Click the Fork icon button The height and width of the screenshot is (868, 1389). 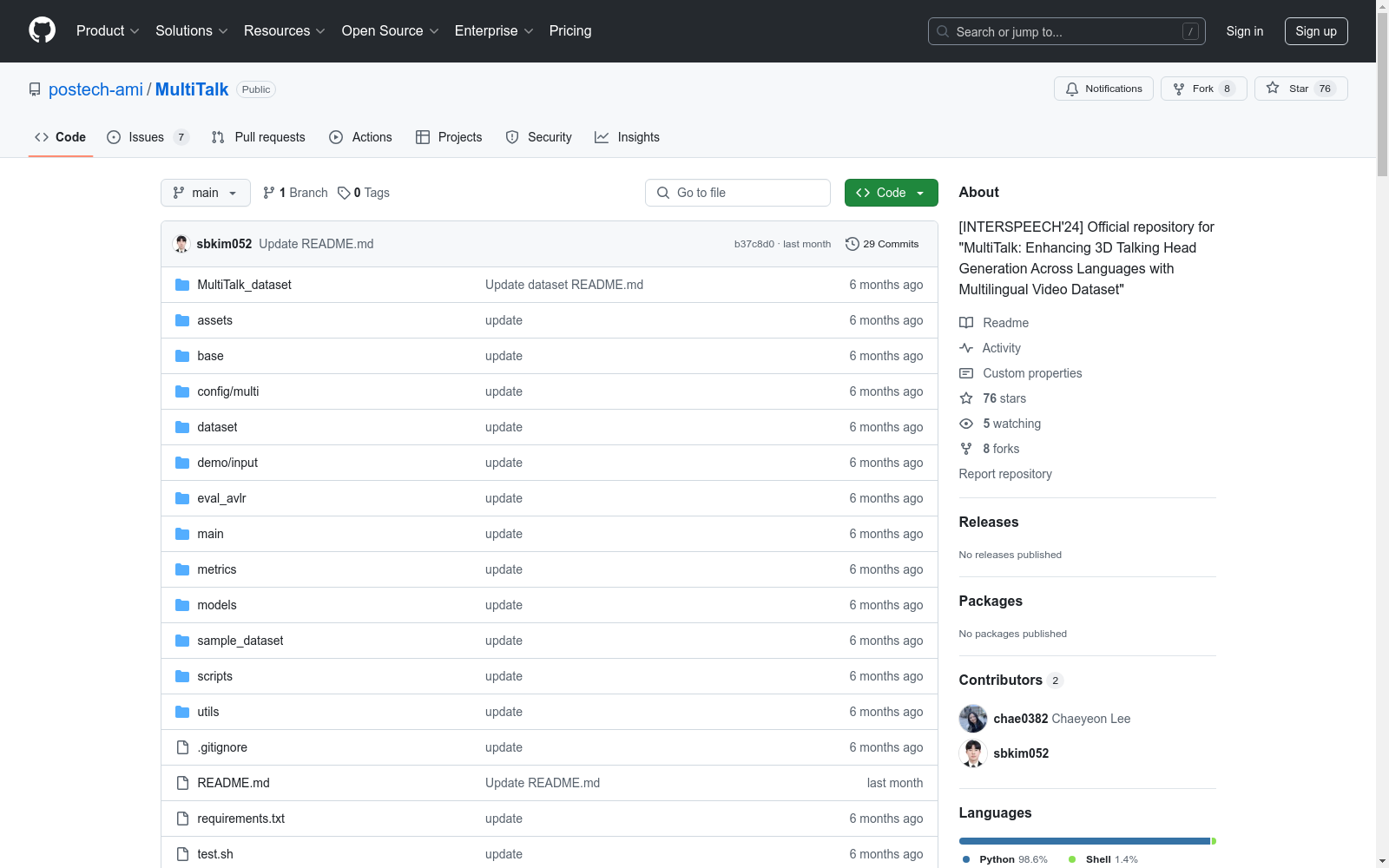click(1179, 89)
